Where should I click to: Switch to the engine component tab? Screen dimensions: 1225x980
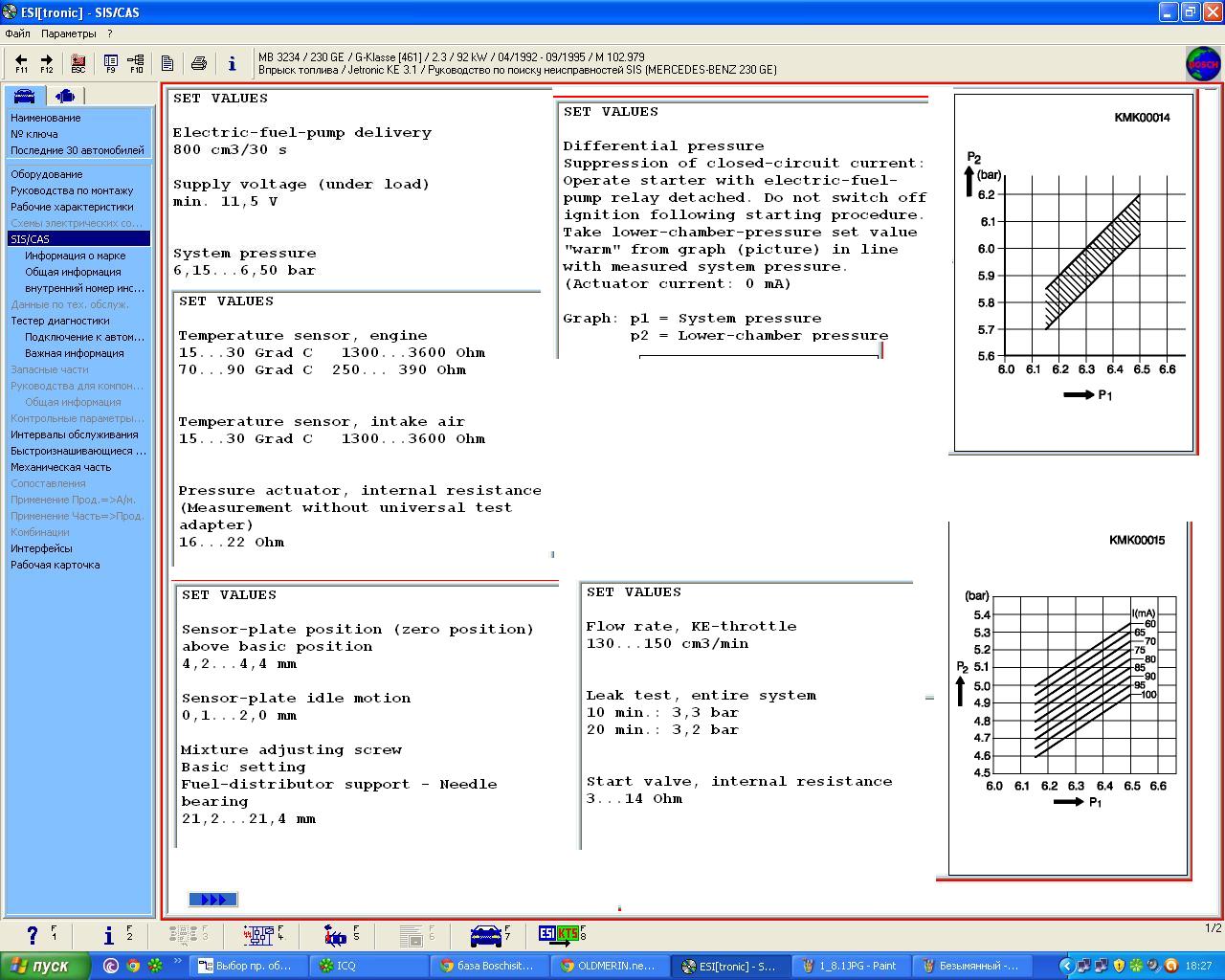tap(65, 96)
